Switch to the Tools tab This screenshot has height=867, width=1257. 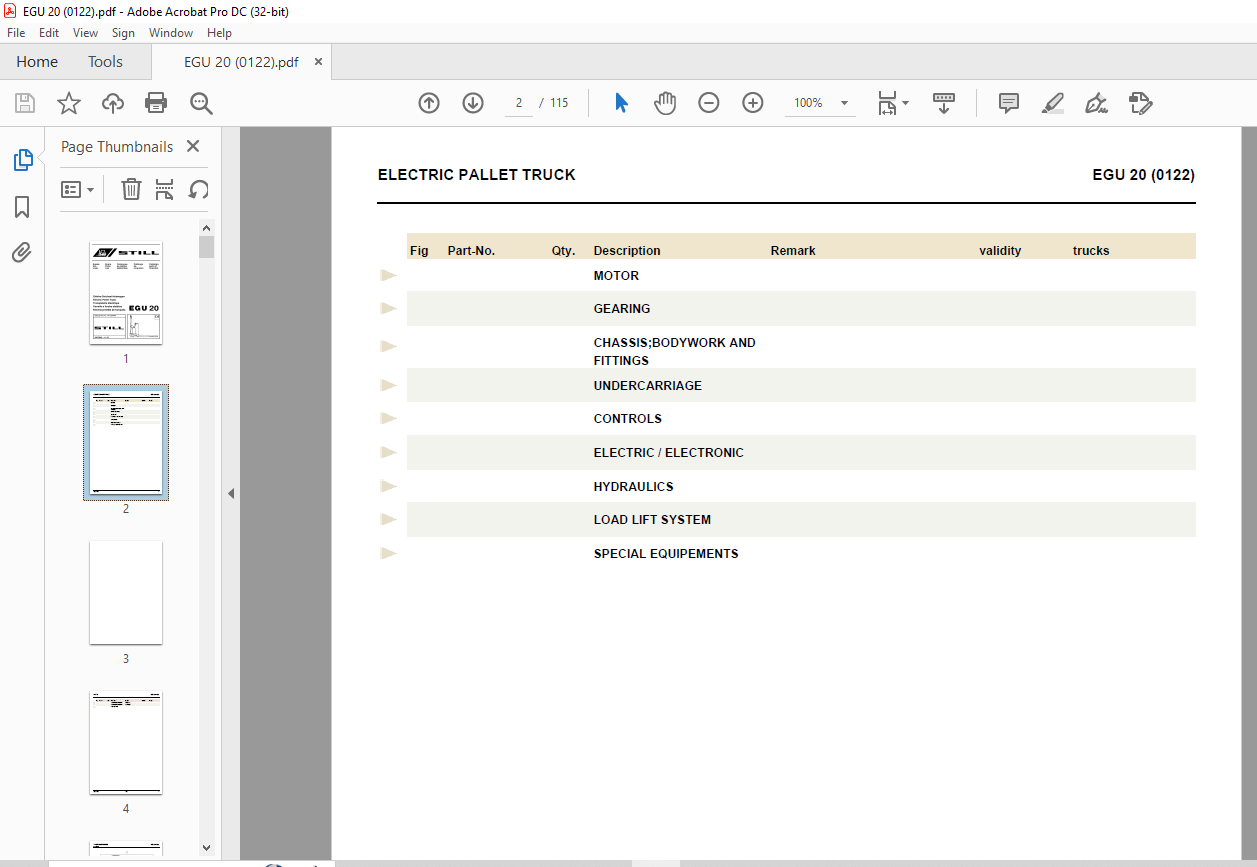tap(105, 62)
